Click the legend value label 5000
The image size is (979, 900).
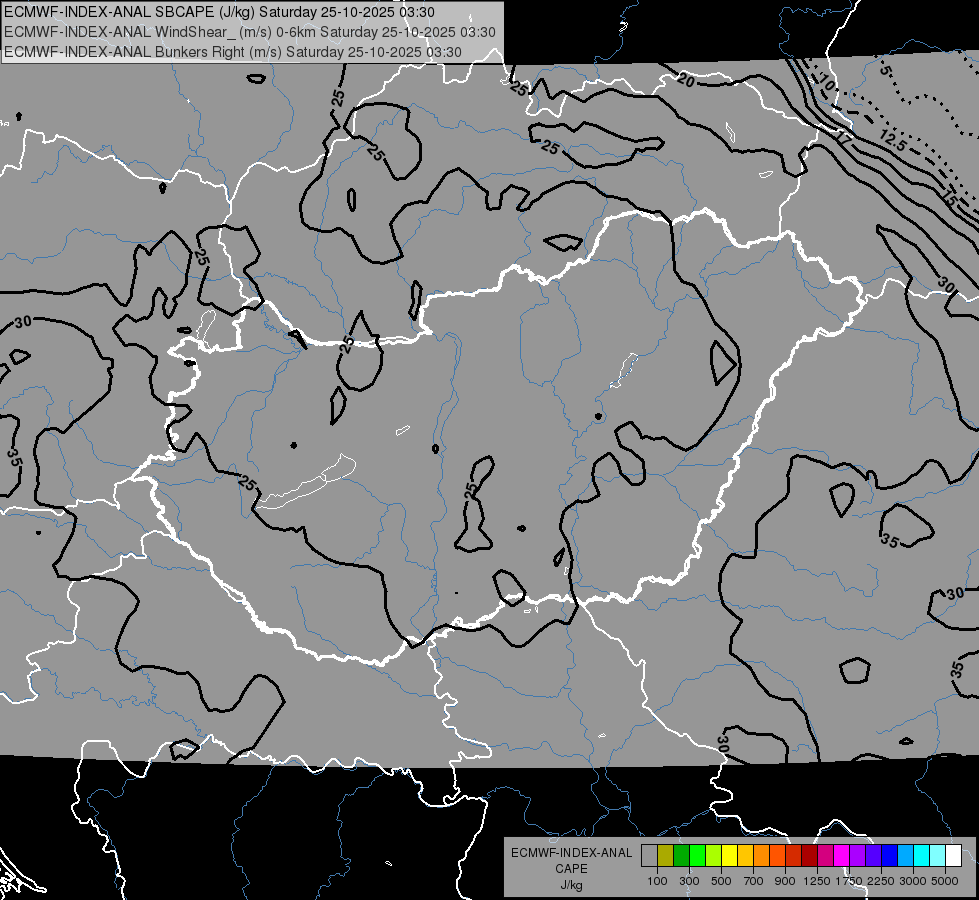pos(945,881)
